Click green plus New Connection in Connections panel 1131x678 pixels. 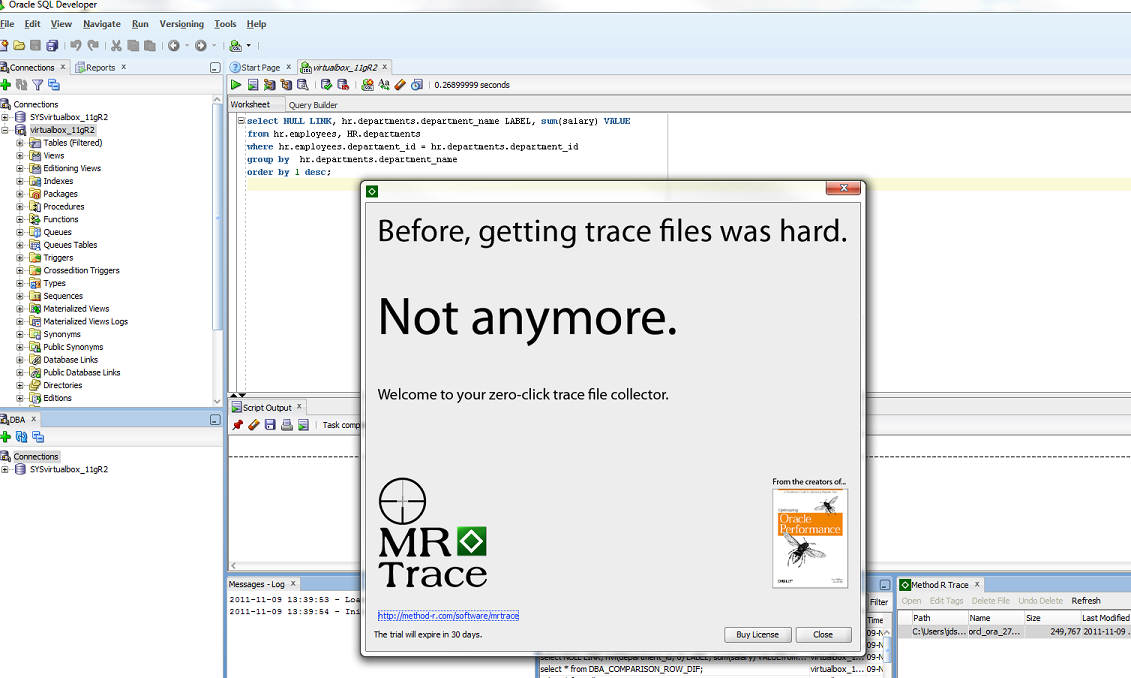tap(6, 84)
